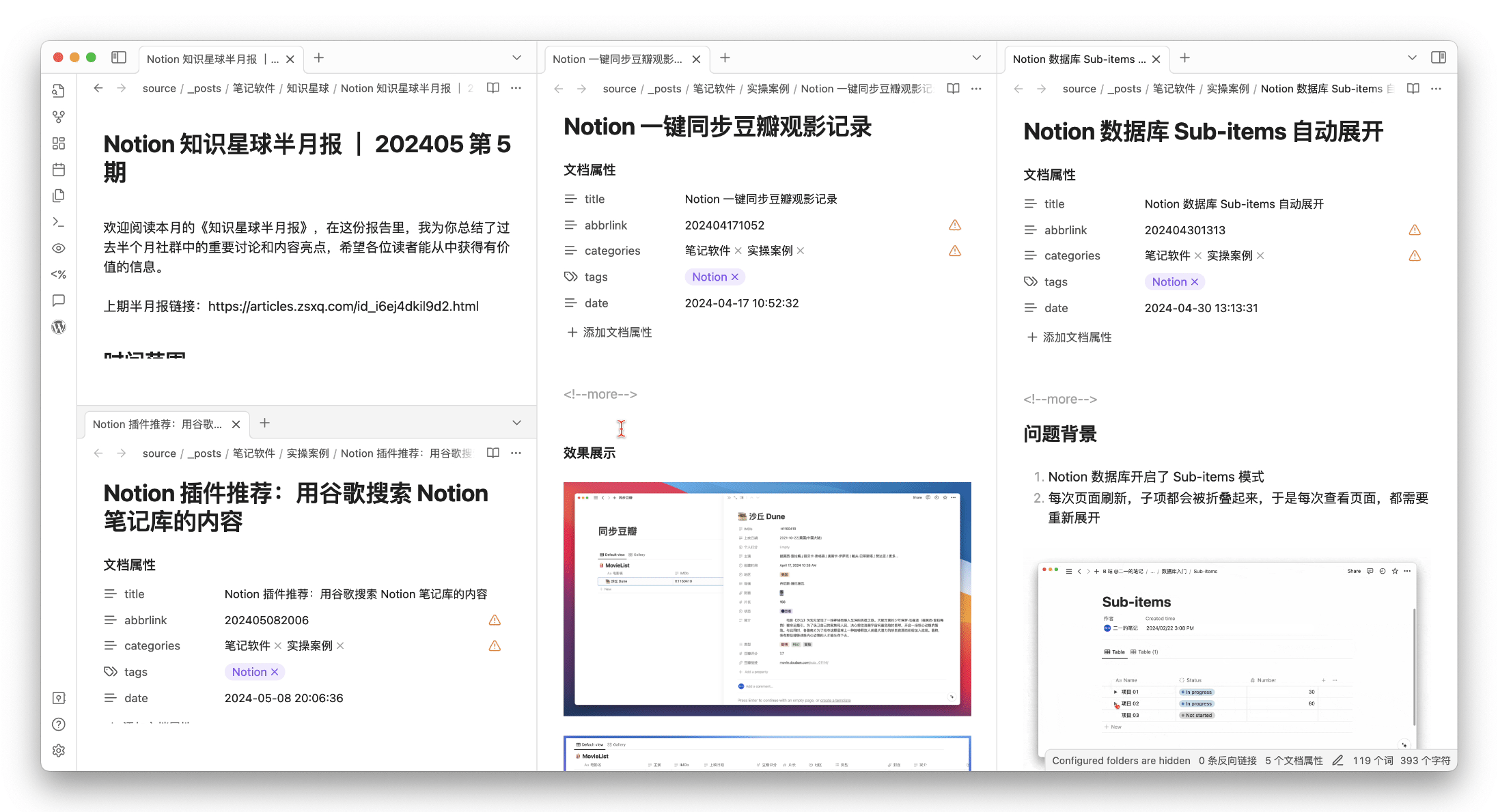Click categories warning icon in Sub-items pane
Image resolution: width=1498 pixels, height=812 pixels.
click(x=1415, y=256)
